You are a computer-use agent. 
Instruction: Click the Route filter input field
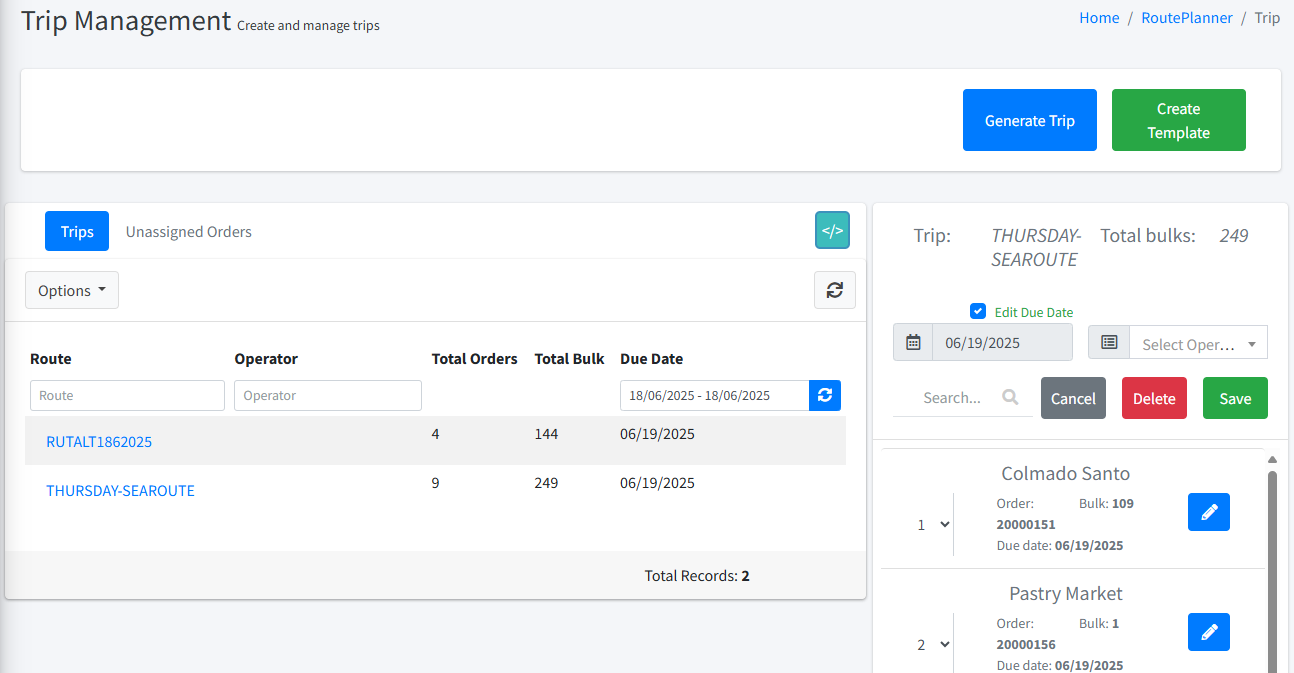coord(127,395)
